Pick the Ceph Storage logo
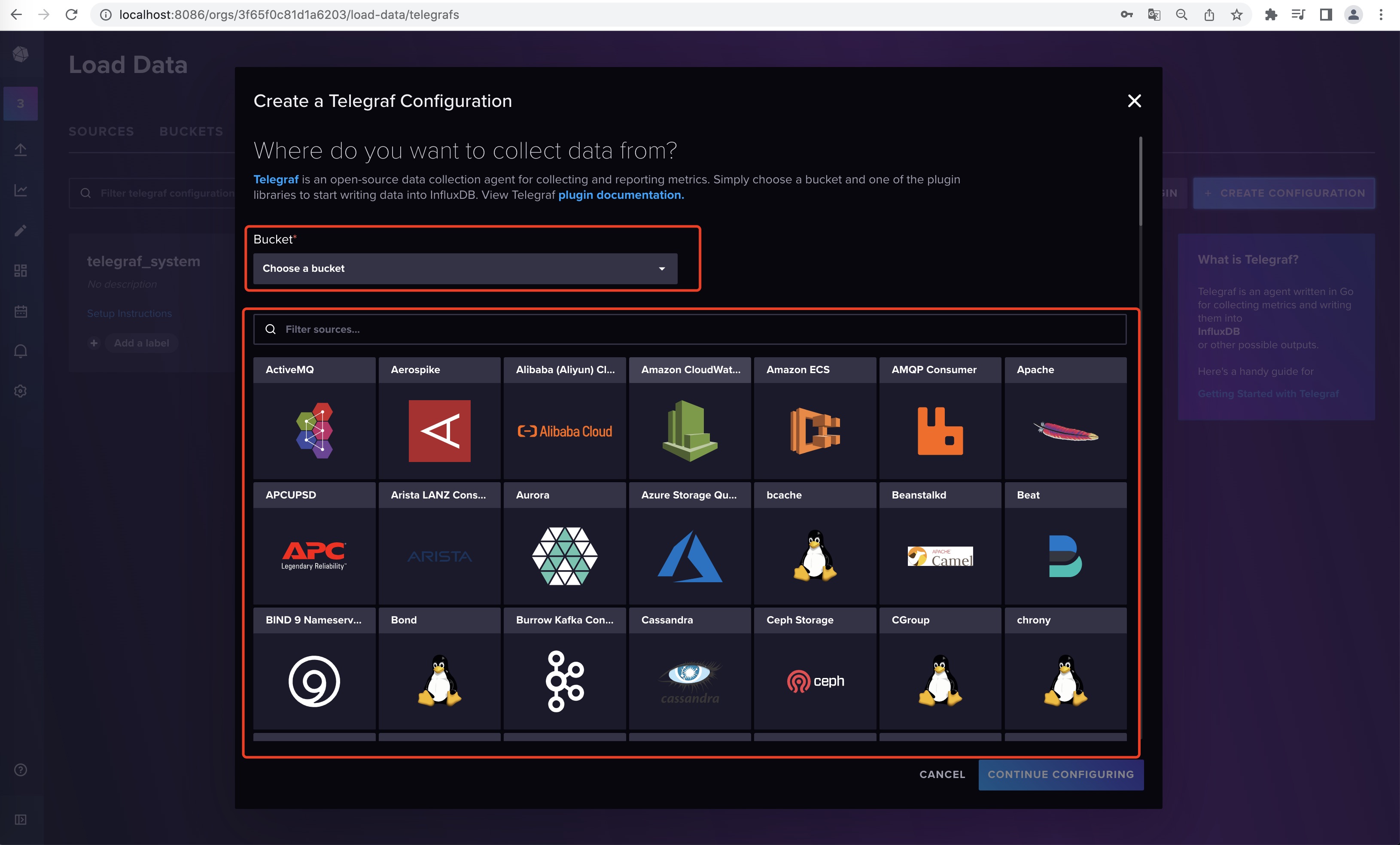 tap(815, 681)
